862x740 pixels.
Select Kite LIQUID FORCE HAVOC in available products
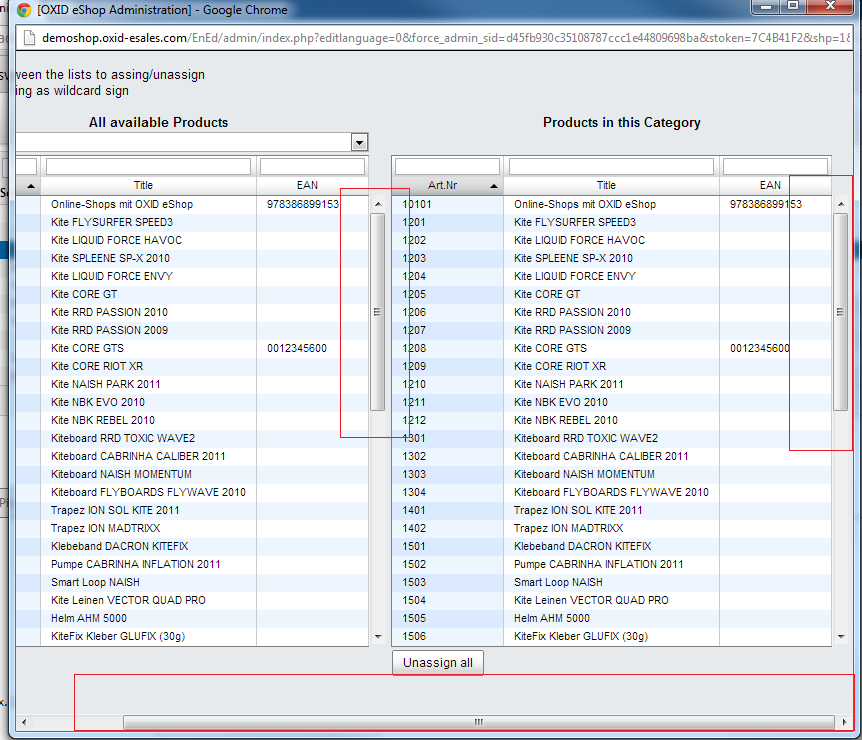[117, 240]
